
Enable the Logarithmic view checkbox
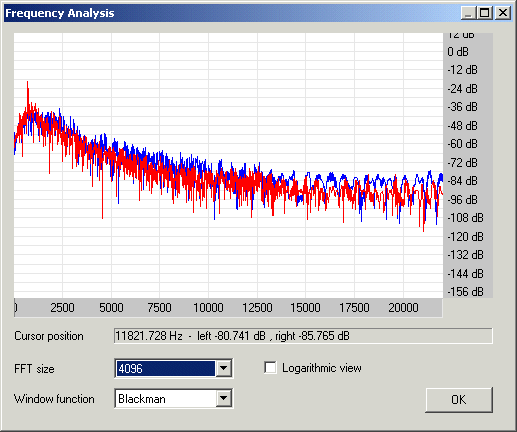(270, 368)
